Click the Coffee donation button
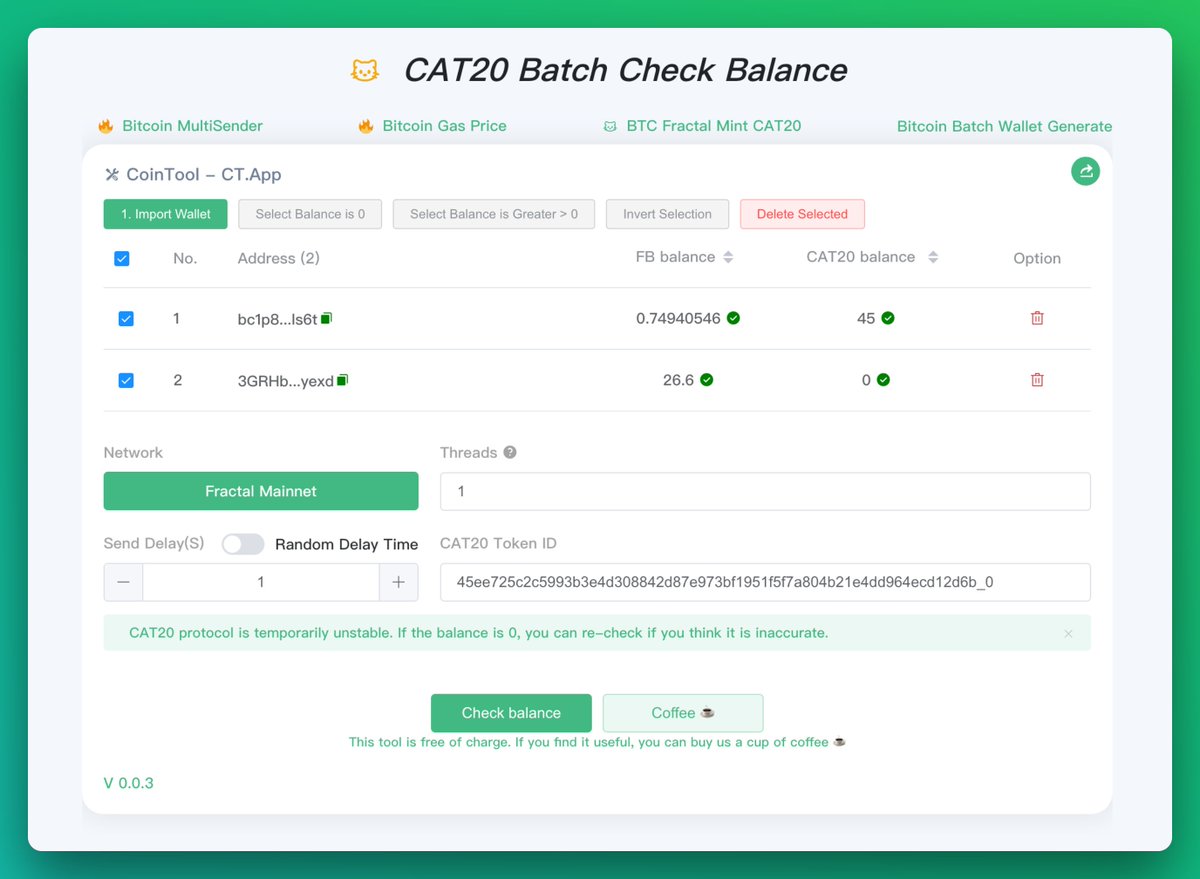The width and height of the screenshot is (1200, 879). coord(682,713)
